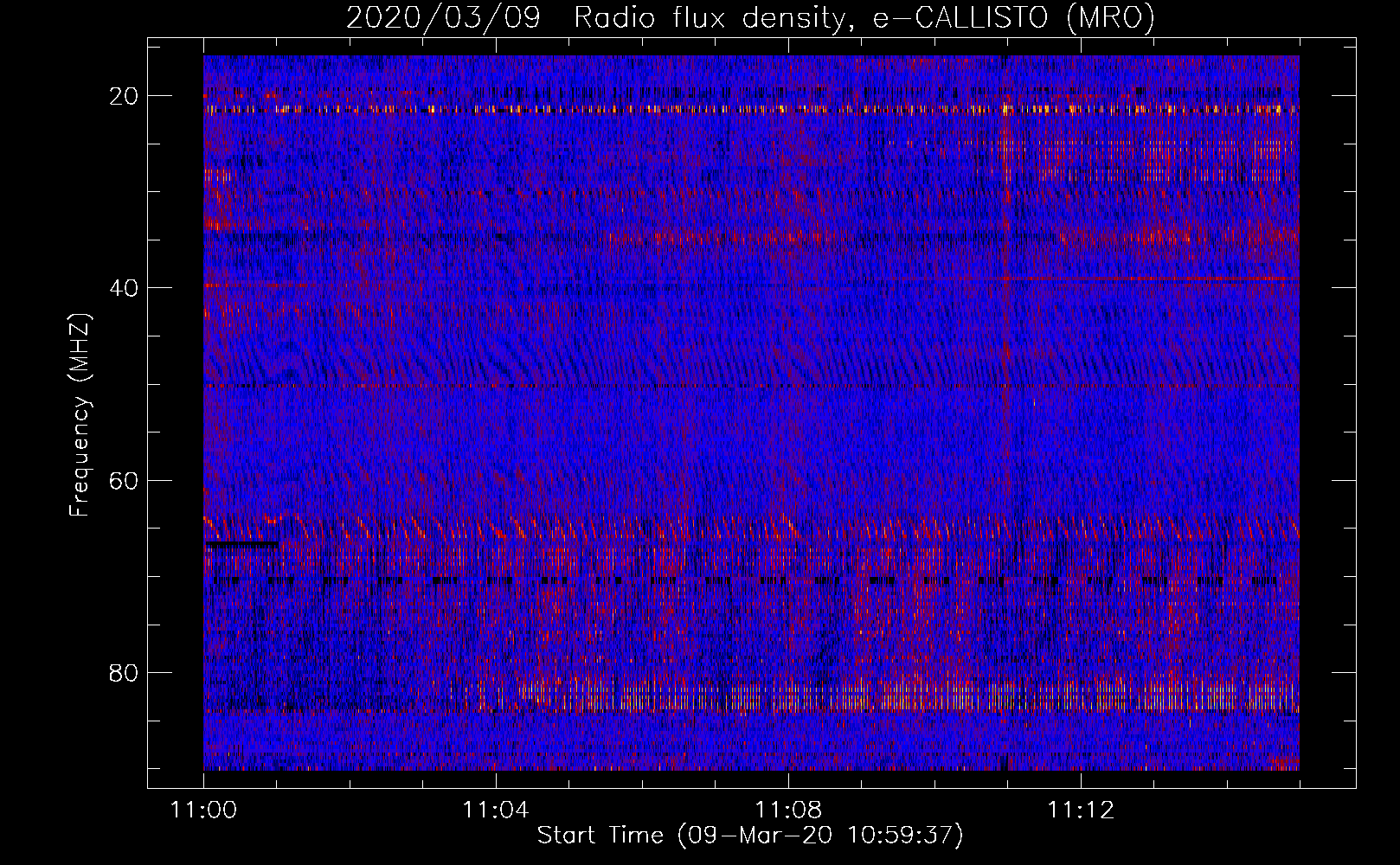Click the '11:12' time tick label

point(1080,811)
